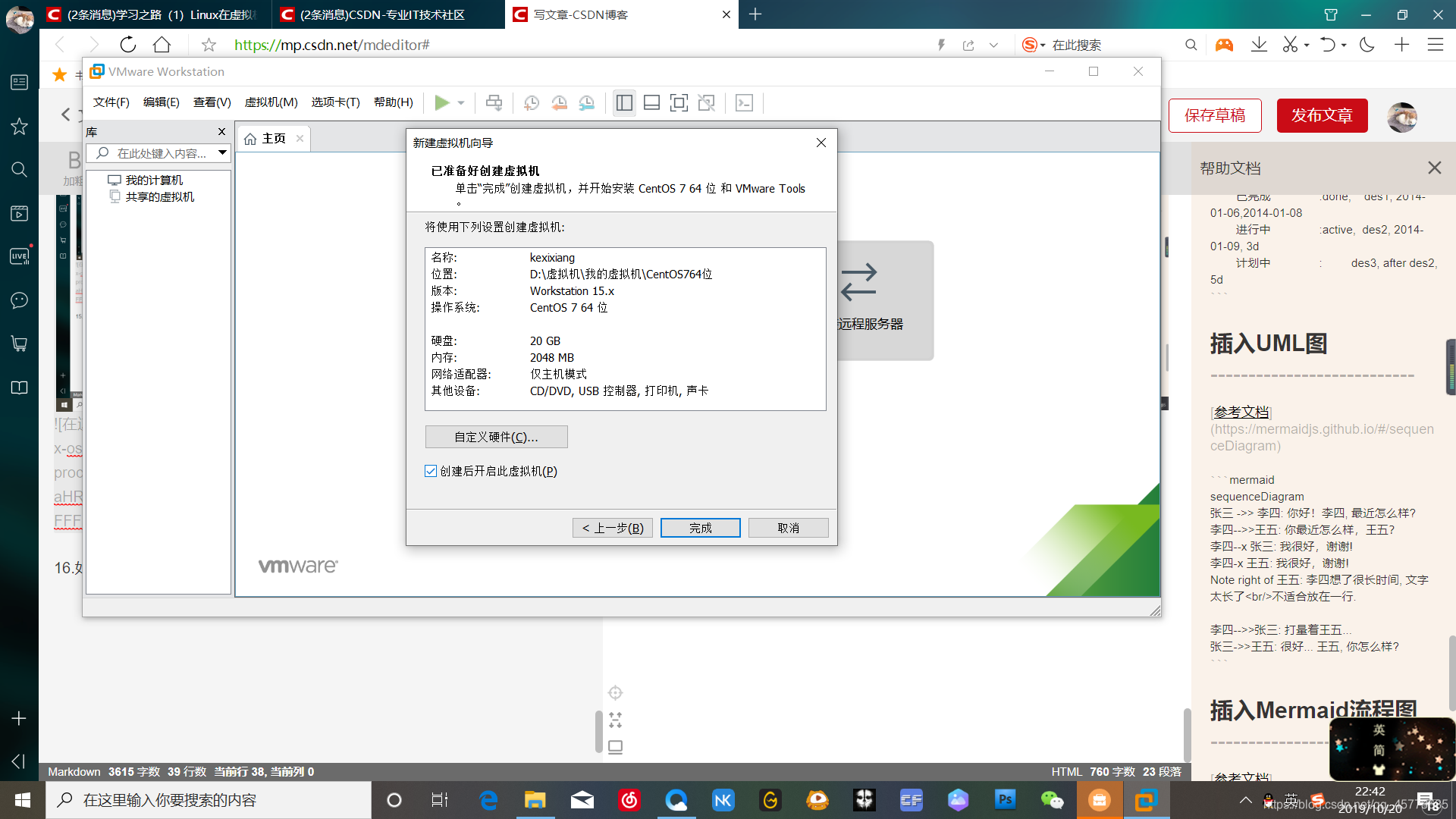Expand the address bar dropdown chevron

993,45
